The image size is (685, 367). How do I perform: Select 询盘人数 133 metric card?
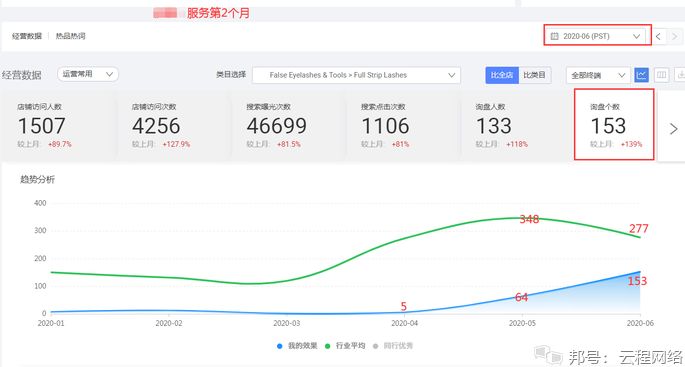click(517, 125)
